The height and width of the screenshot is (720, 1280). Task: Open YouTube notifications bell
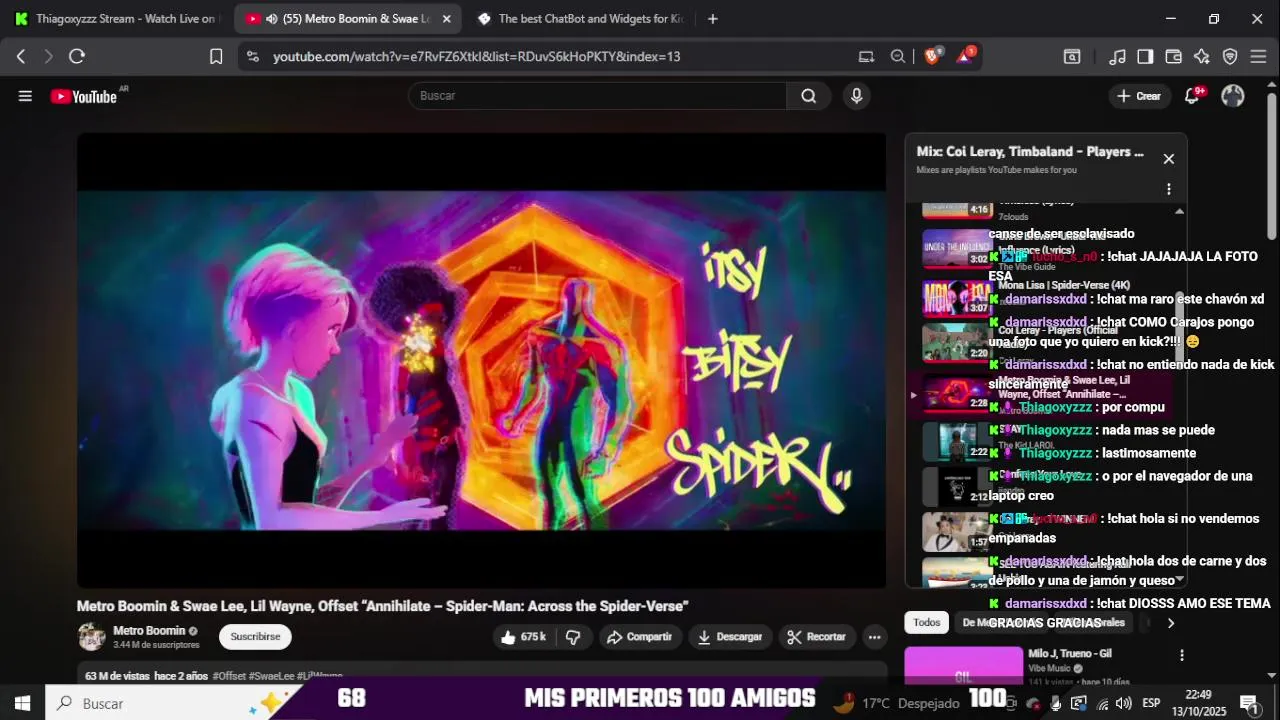click(x=1192, y=96)
